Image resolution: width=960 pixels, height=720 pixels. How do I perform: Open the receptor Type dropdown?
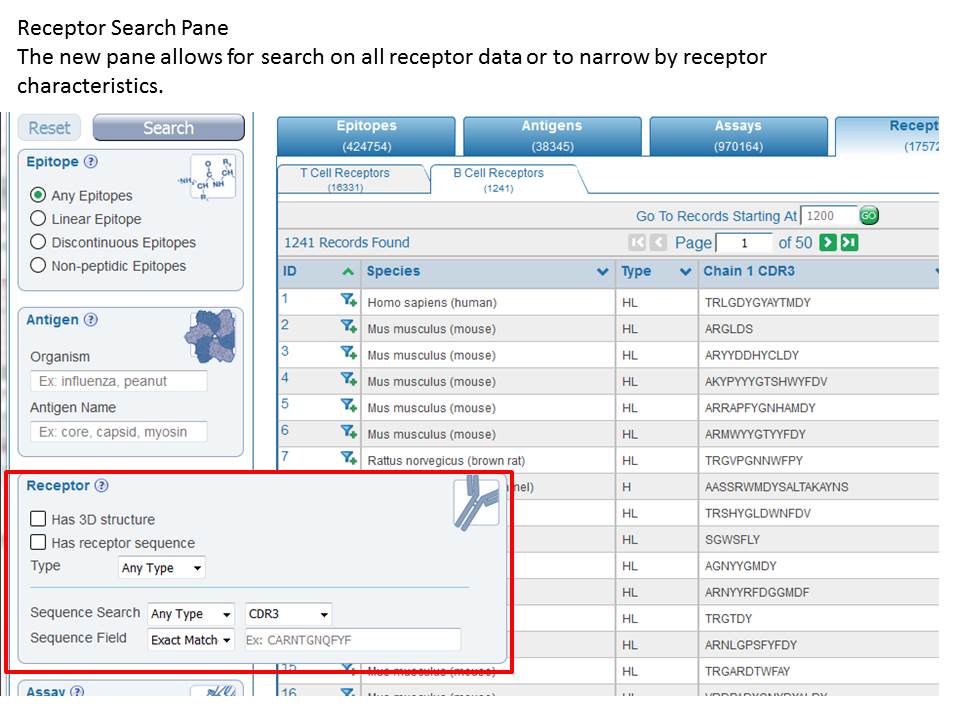point(162,568)
